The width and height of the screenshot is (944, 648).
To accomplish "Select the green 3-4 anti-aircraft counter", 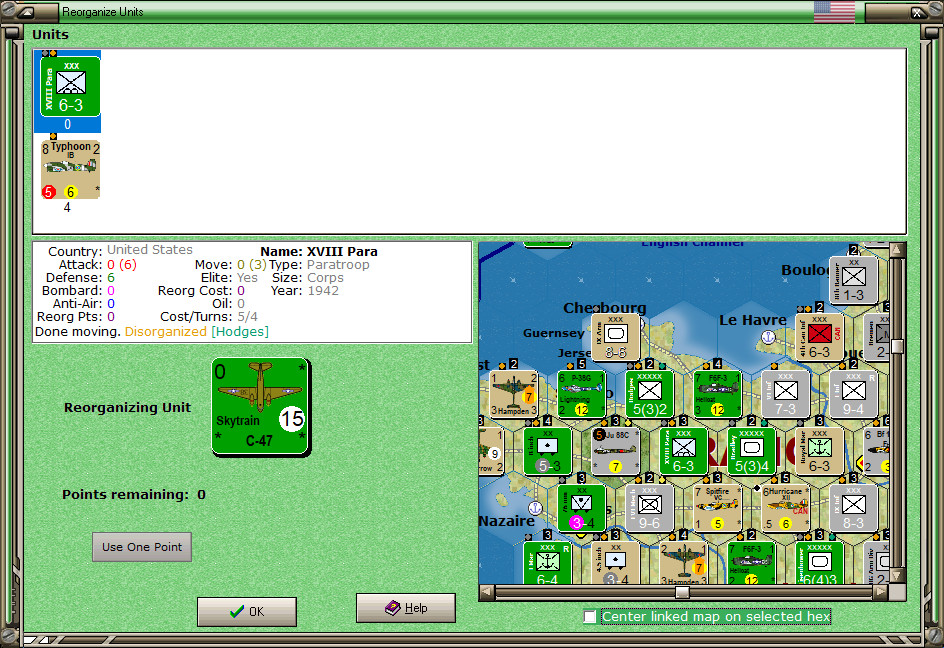I will pyautogui.click(x=581, y=508).
